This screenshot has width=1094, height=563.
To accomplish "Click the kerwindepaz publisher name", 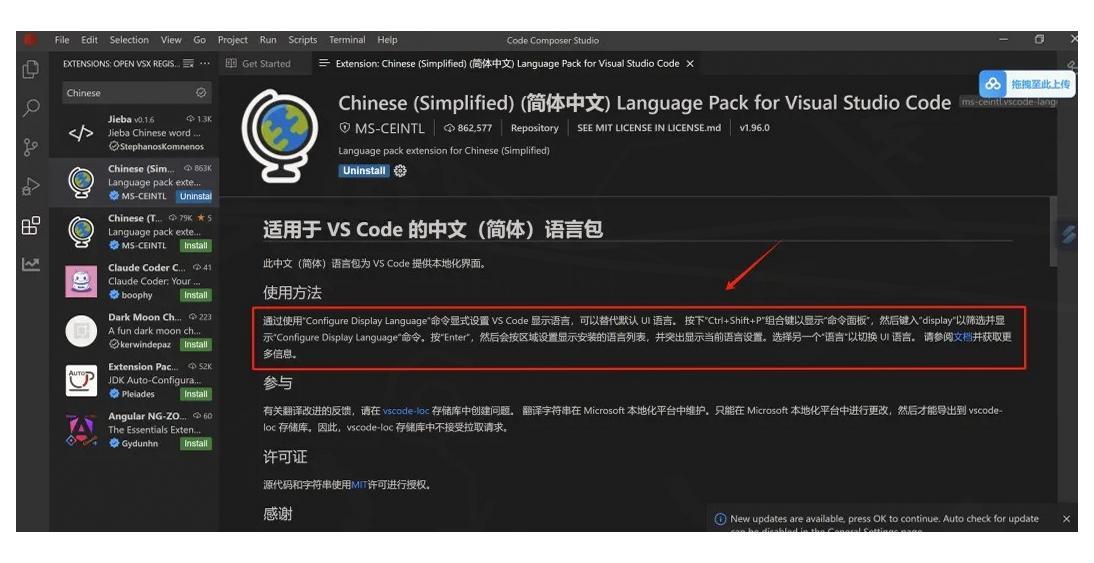I will coord(144,345).
